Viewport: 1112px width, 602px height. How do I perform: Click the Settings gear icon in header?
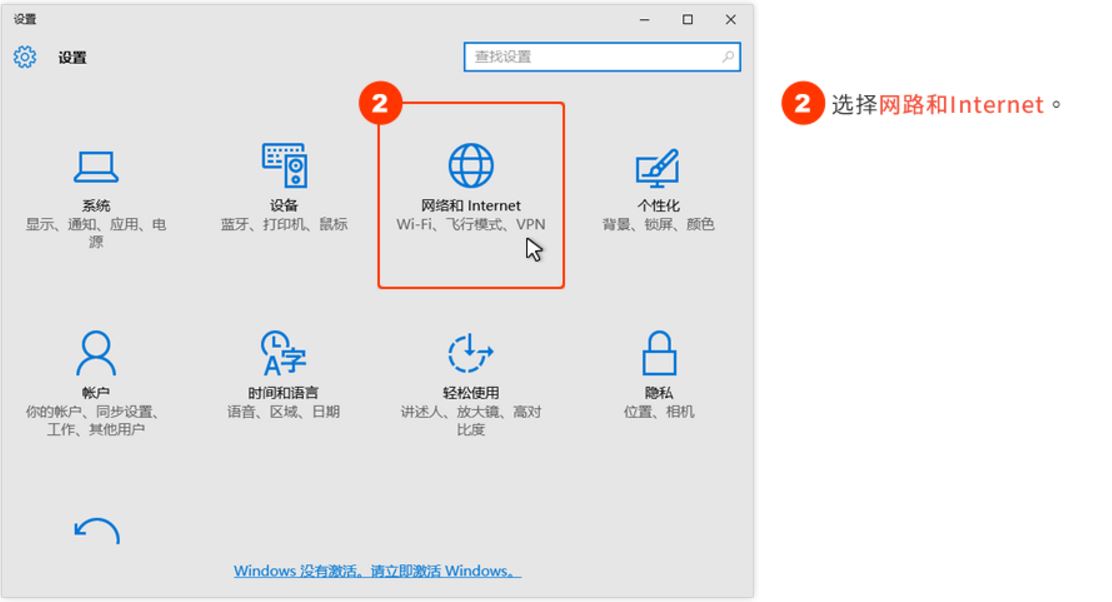coord(25,57)
